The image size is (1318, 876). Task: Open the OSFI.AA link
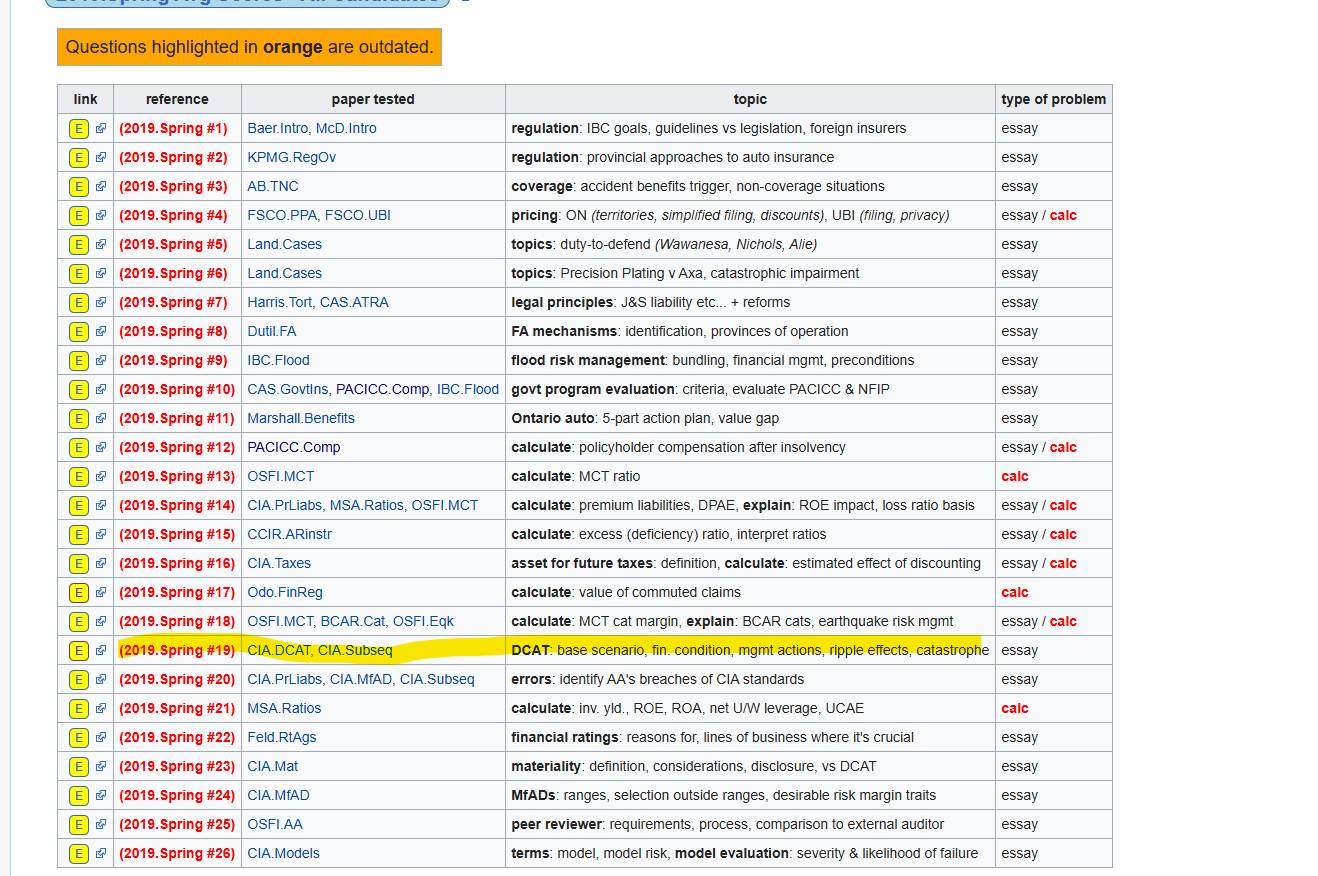(276, 824)
